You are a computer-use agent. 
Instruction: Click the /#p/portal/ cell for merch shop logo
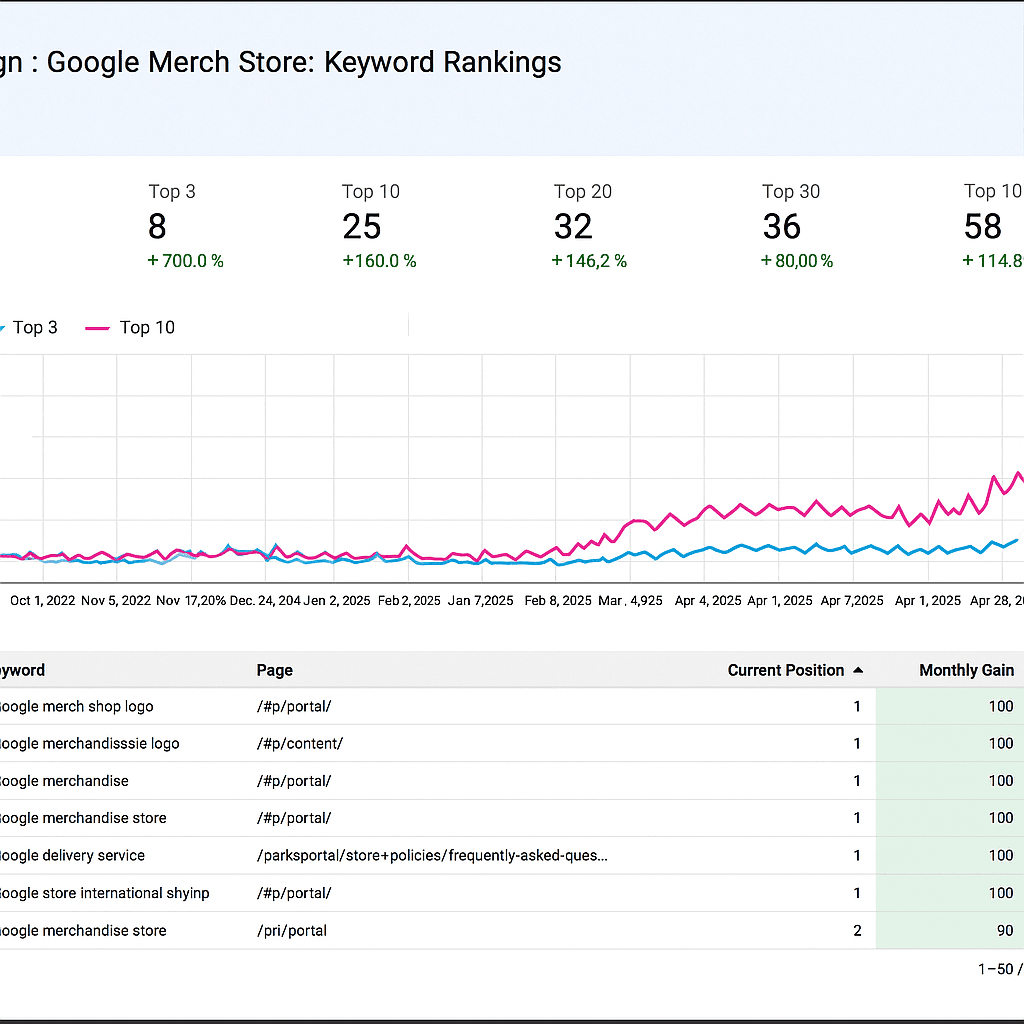[293, 706]
